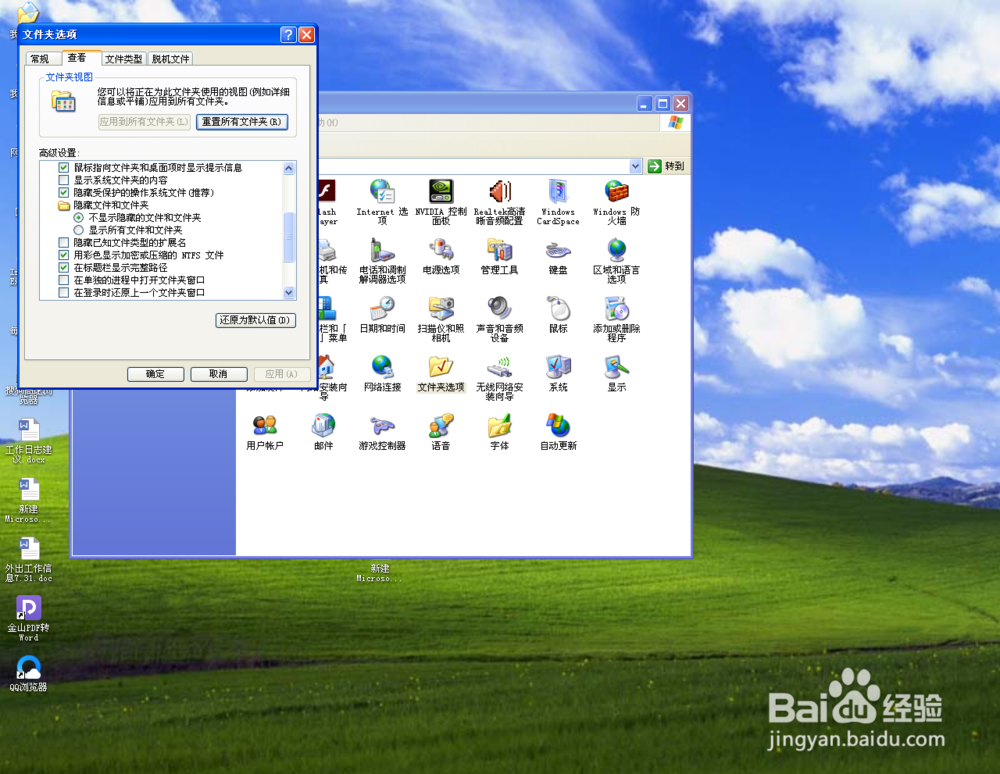Select 金山PDF转Word desktop icon
The image size is (1000, 774).
[x=28, y=618]
